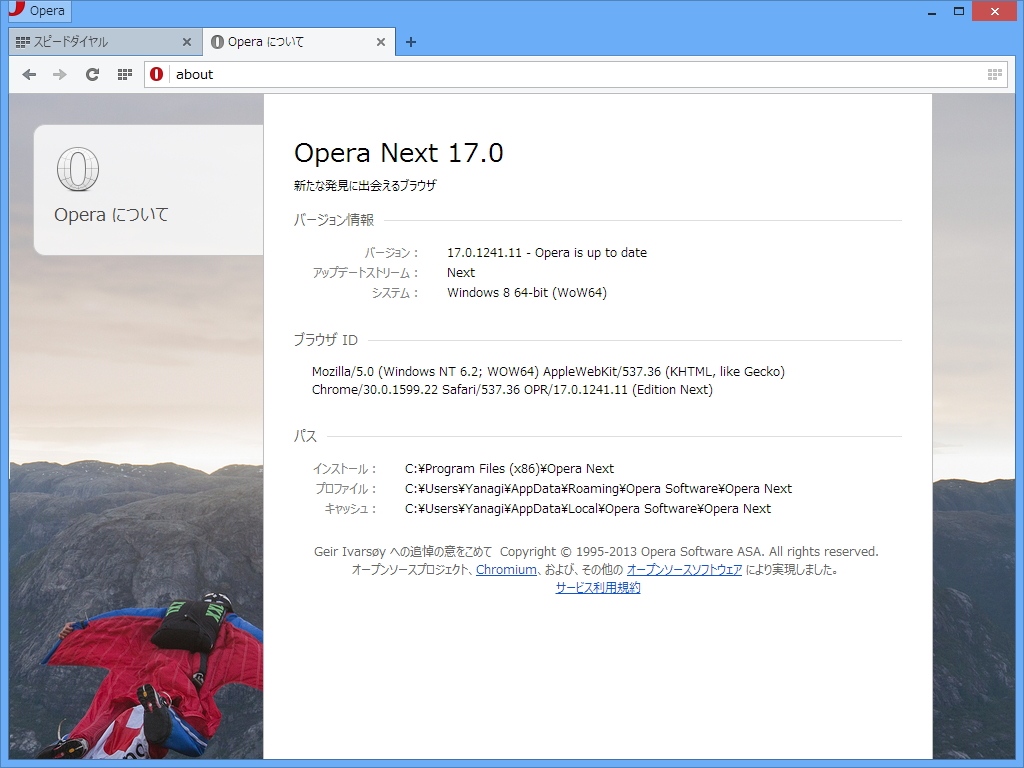
Task: Click the back navigation arrow
Action: [29, 74]
